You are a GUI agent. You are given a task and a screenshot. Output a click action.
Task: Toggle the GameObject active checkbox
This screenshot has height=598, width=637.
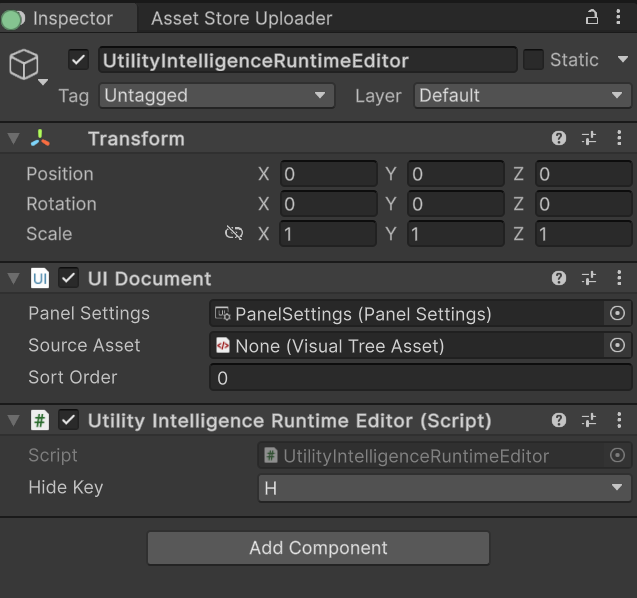coord(78,60)
